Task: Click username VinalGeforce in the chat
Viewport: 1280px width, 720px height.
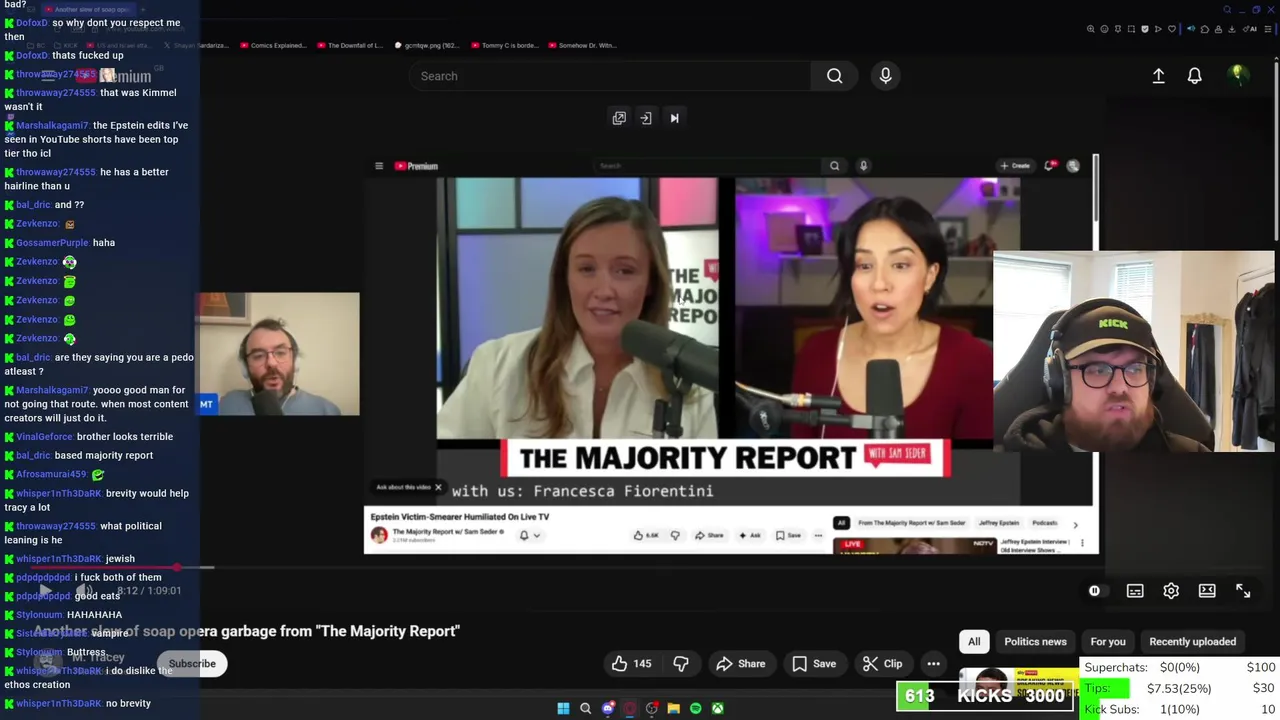Action: (x=44, y=437)
